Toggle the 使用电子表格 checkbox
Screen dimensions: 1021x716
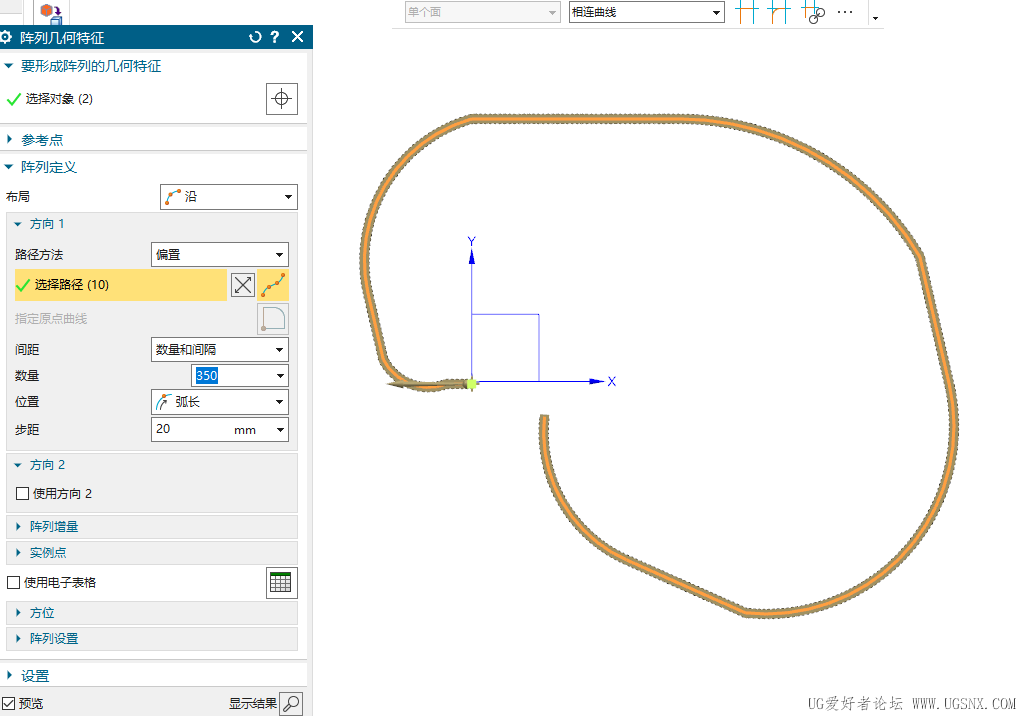(13, 583)
